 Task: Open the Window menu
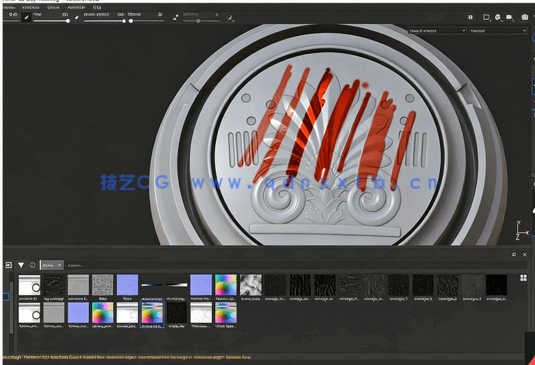tap(9, 7)
